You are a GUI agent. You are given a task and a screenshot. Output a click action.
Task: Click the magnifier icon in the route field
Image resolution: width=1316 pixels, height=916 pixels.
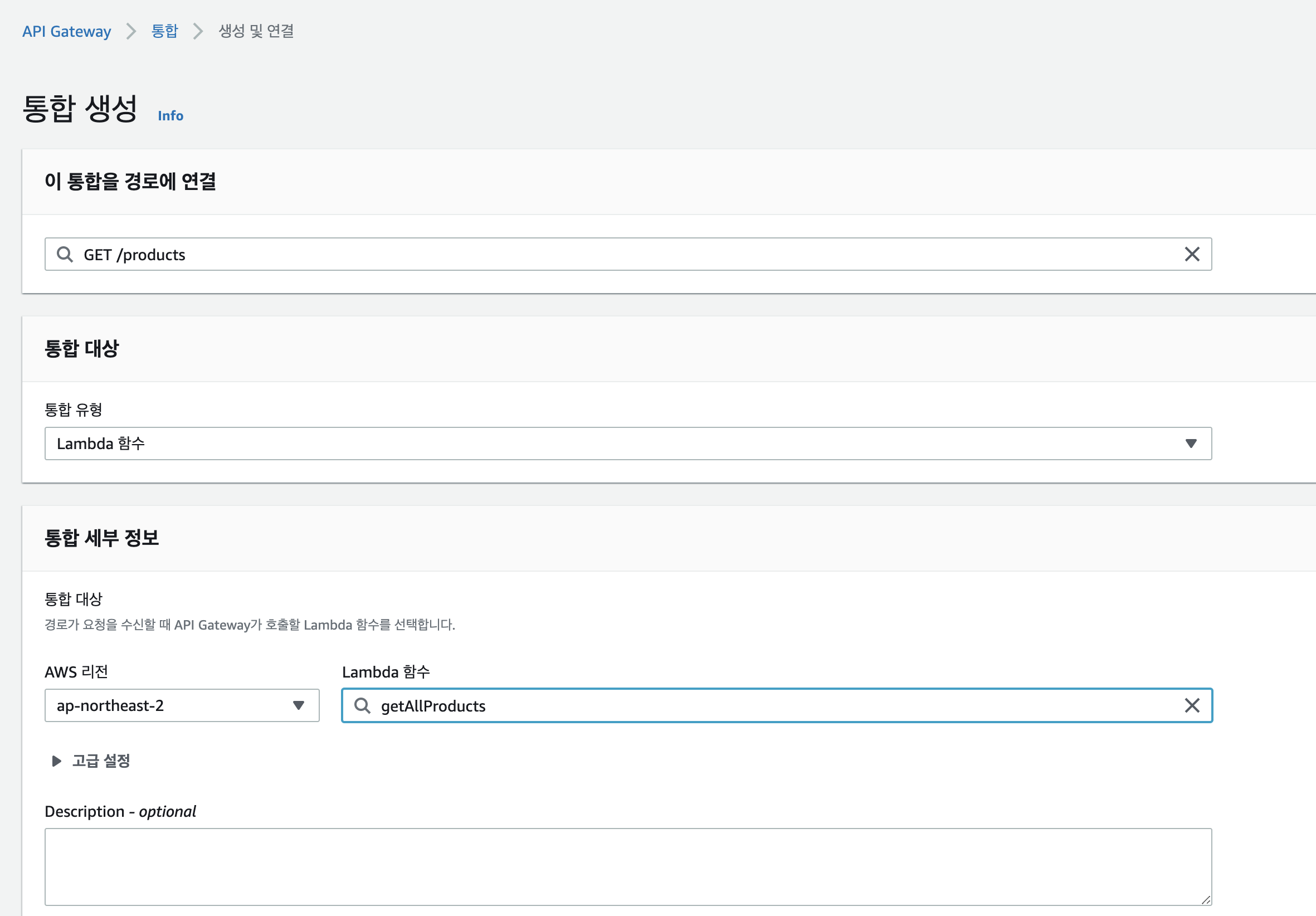(64, 254)
